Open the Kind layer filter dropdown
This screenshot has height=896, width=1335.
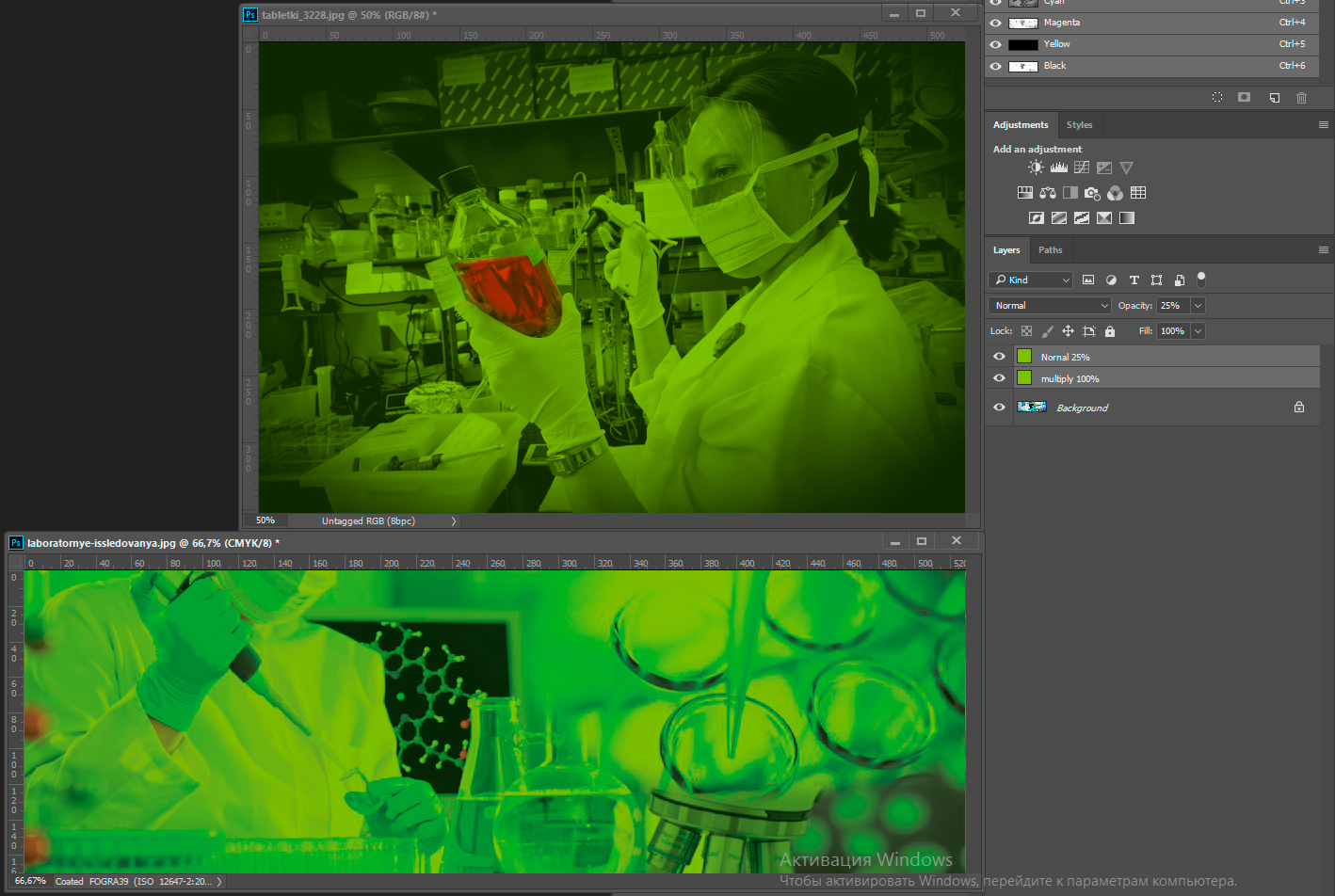click(1030, 280)
